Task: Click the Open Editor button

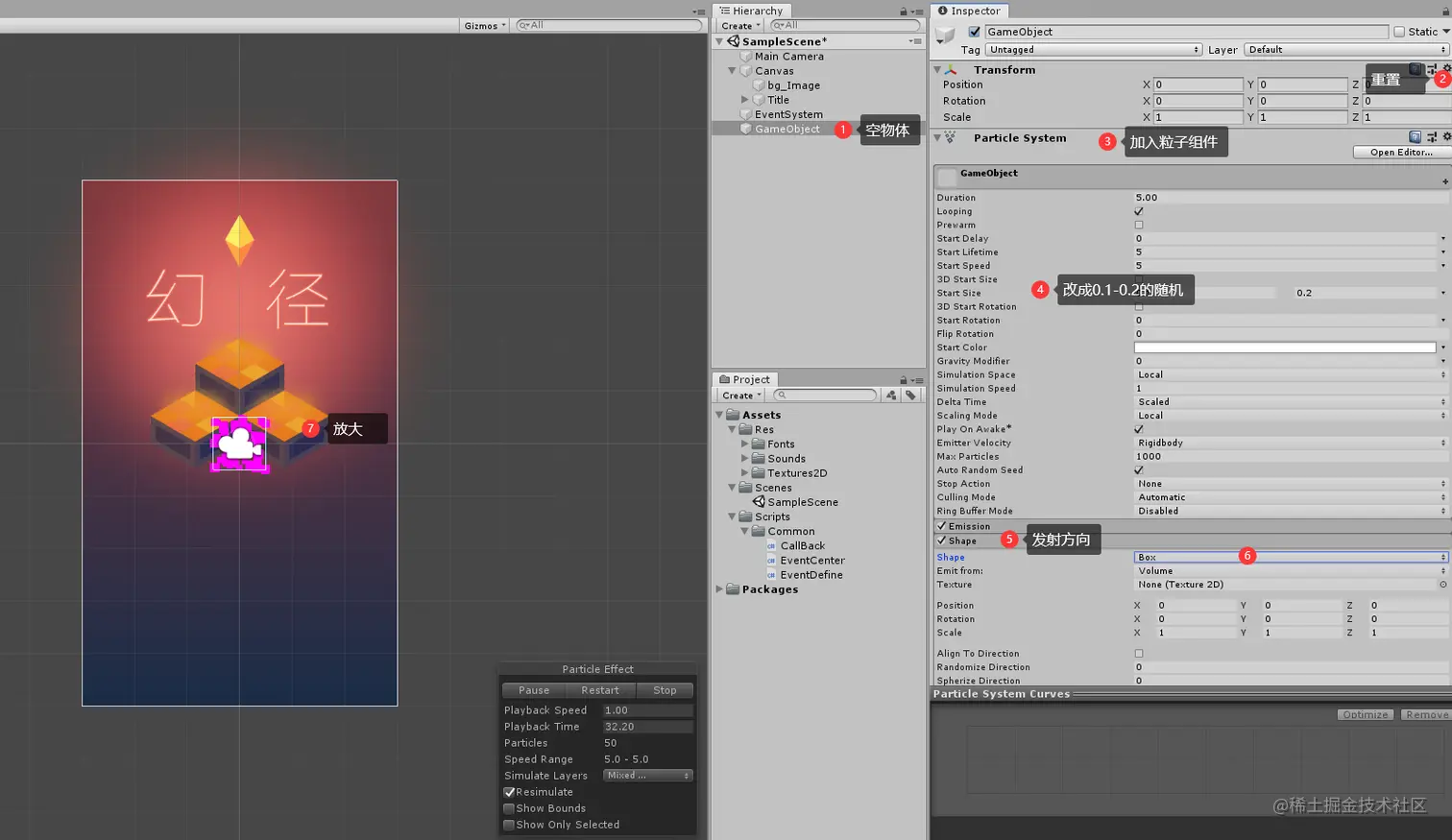Action: pyautogui.click(x=1401, y=153)
